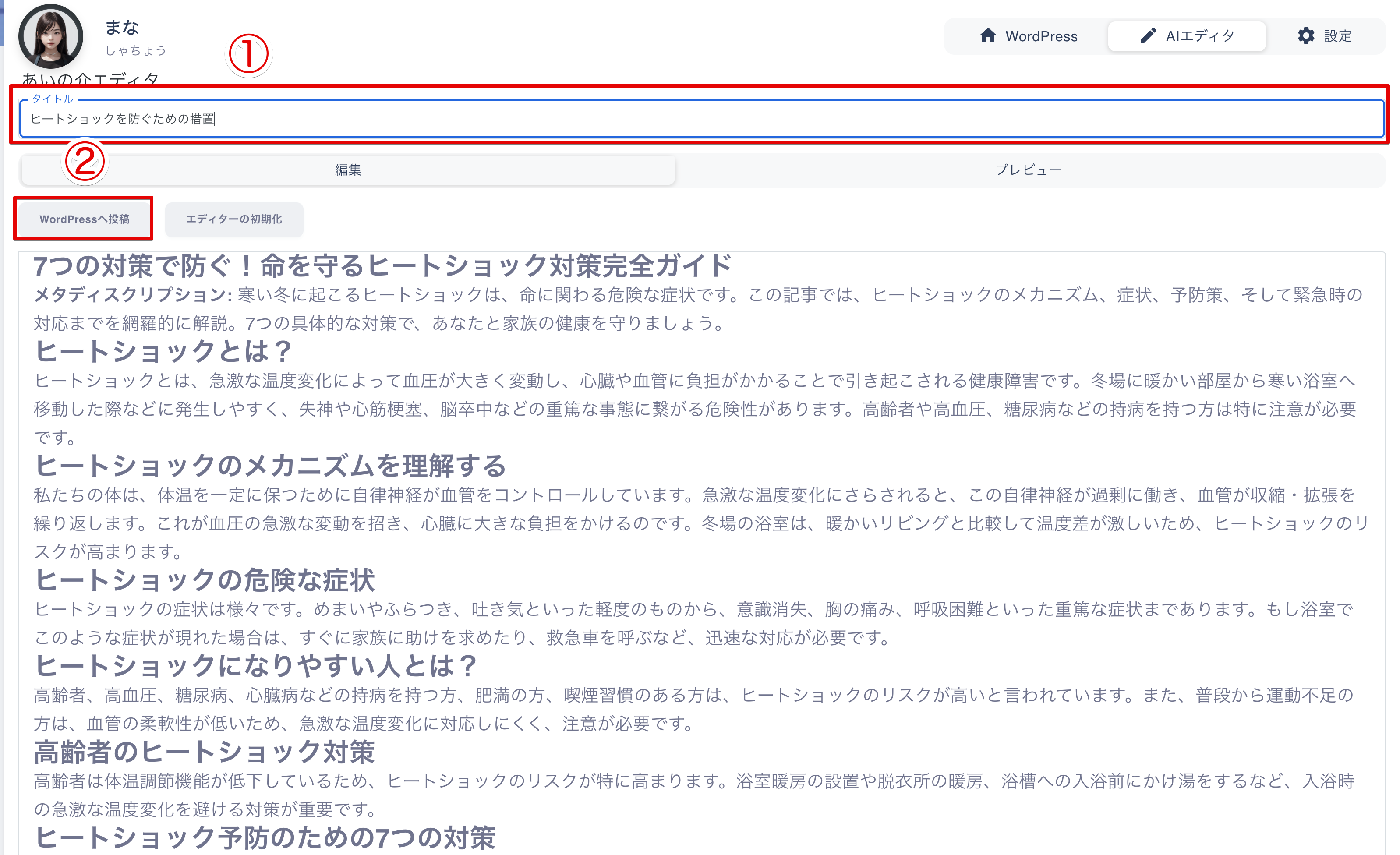Click the user name まな
The height and width of the screenshot is (855, 1400).
[122, 27]
